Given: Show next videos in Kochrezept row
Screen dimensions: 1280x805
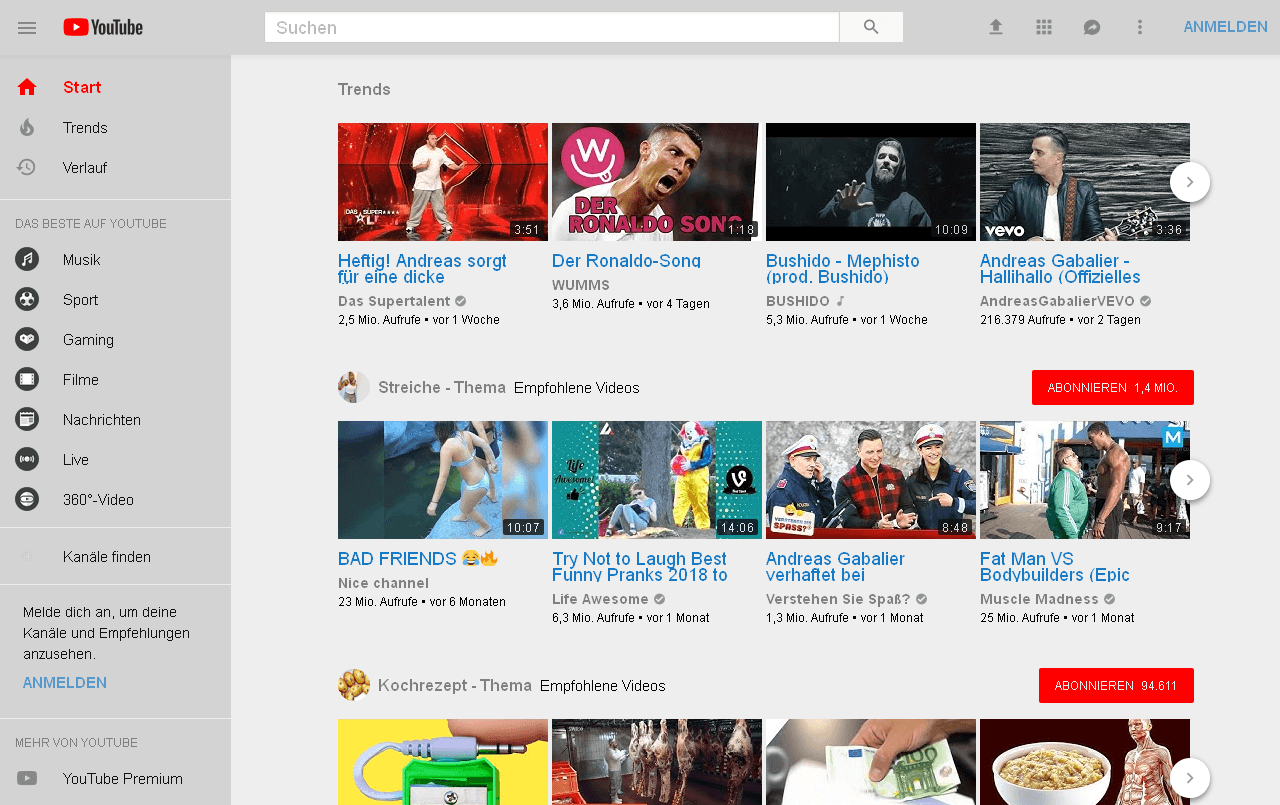Looking at the screenshot, I should click(1190, 778).
